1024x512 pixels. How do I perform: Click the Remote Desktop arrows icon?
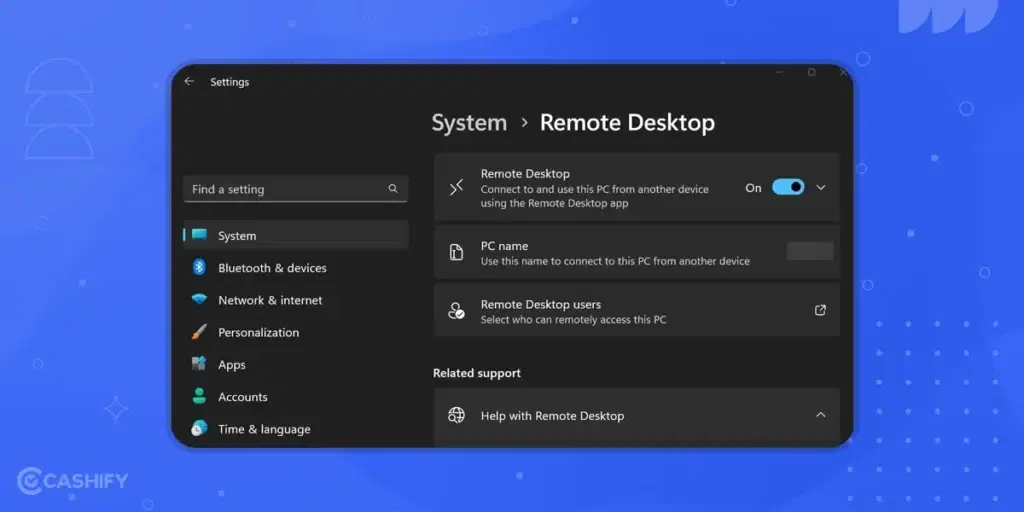[x=456, y=188]
